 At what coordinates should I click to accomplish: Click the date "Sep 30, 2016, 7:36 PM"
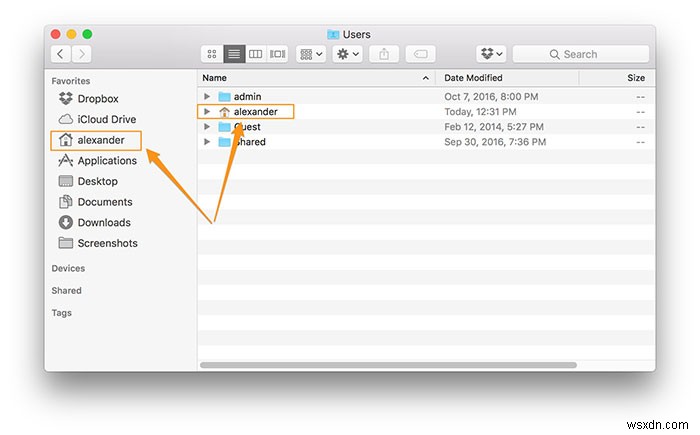(495, 142)
